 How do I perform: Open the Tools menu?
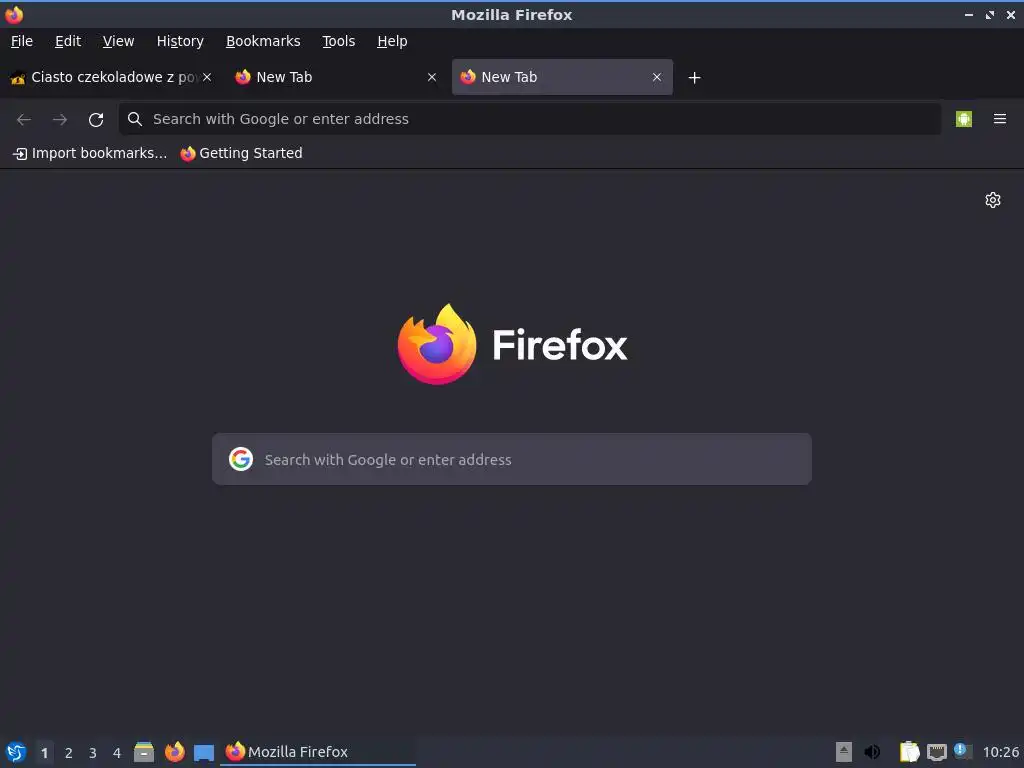(x=338, y=41)
